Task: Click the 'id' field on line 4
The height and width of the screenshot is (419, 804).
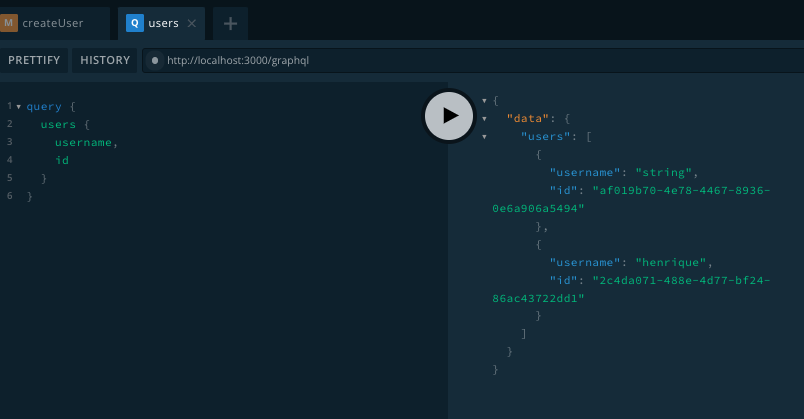Action: coord(62,161)
